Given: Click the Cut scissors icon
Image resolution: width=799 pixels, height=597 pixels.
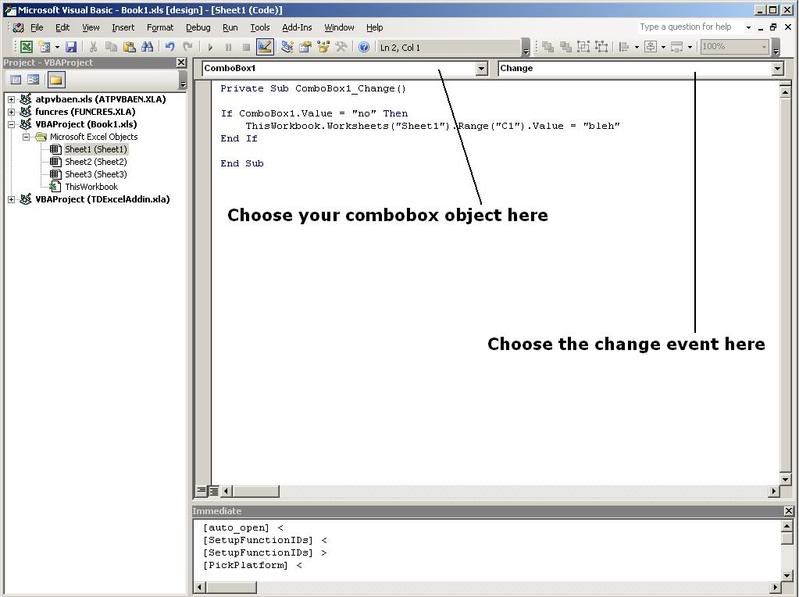Looking at the screenshot, I should coord(93,47).
